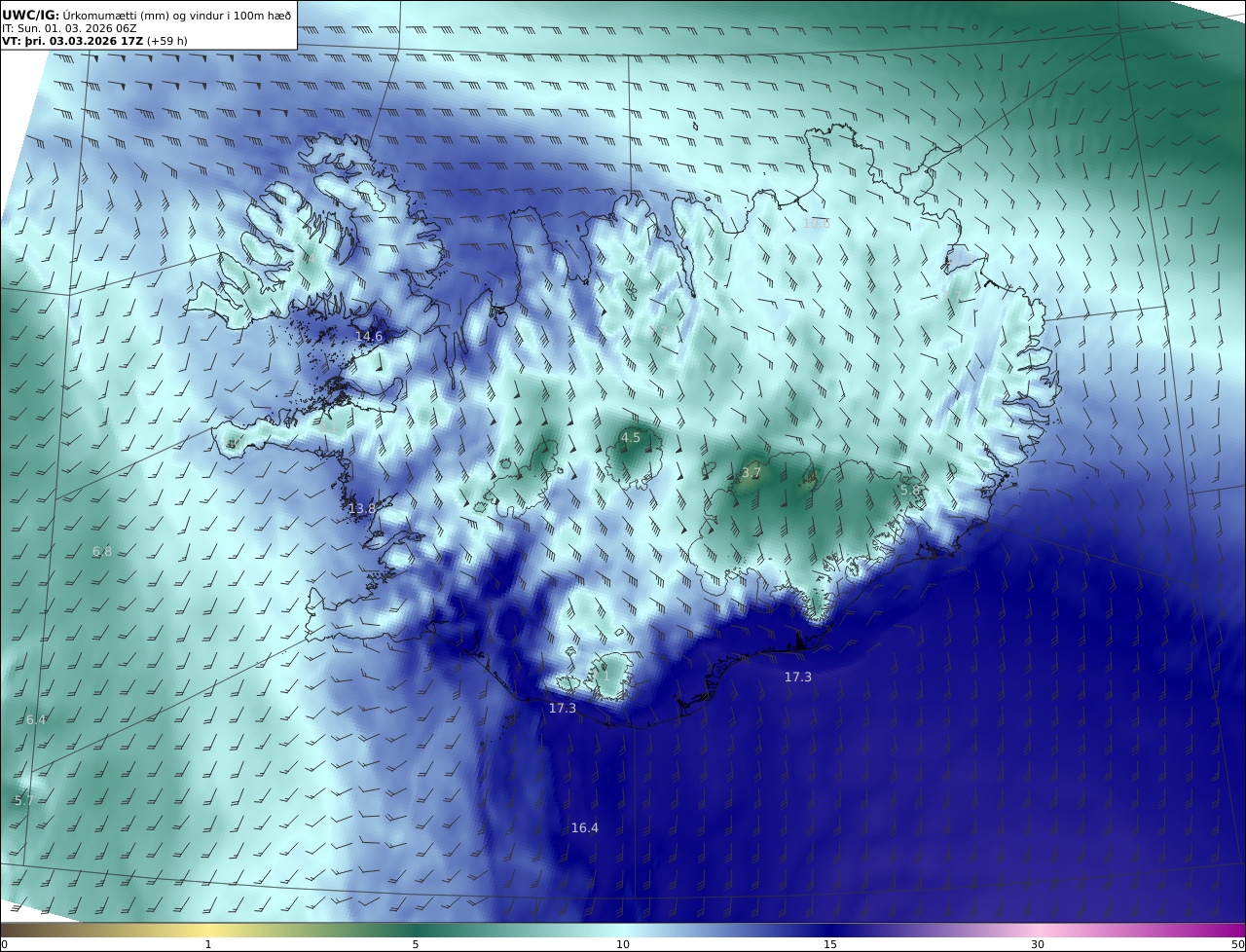1246x952 pixels.
Task: Click the 6.8 value over the western sea
Action: (x=102, y=551)
